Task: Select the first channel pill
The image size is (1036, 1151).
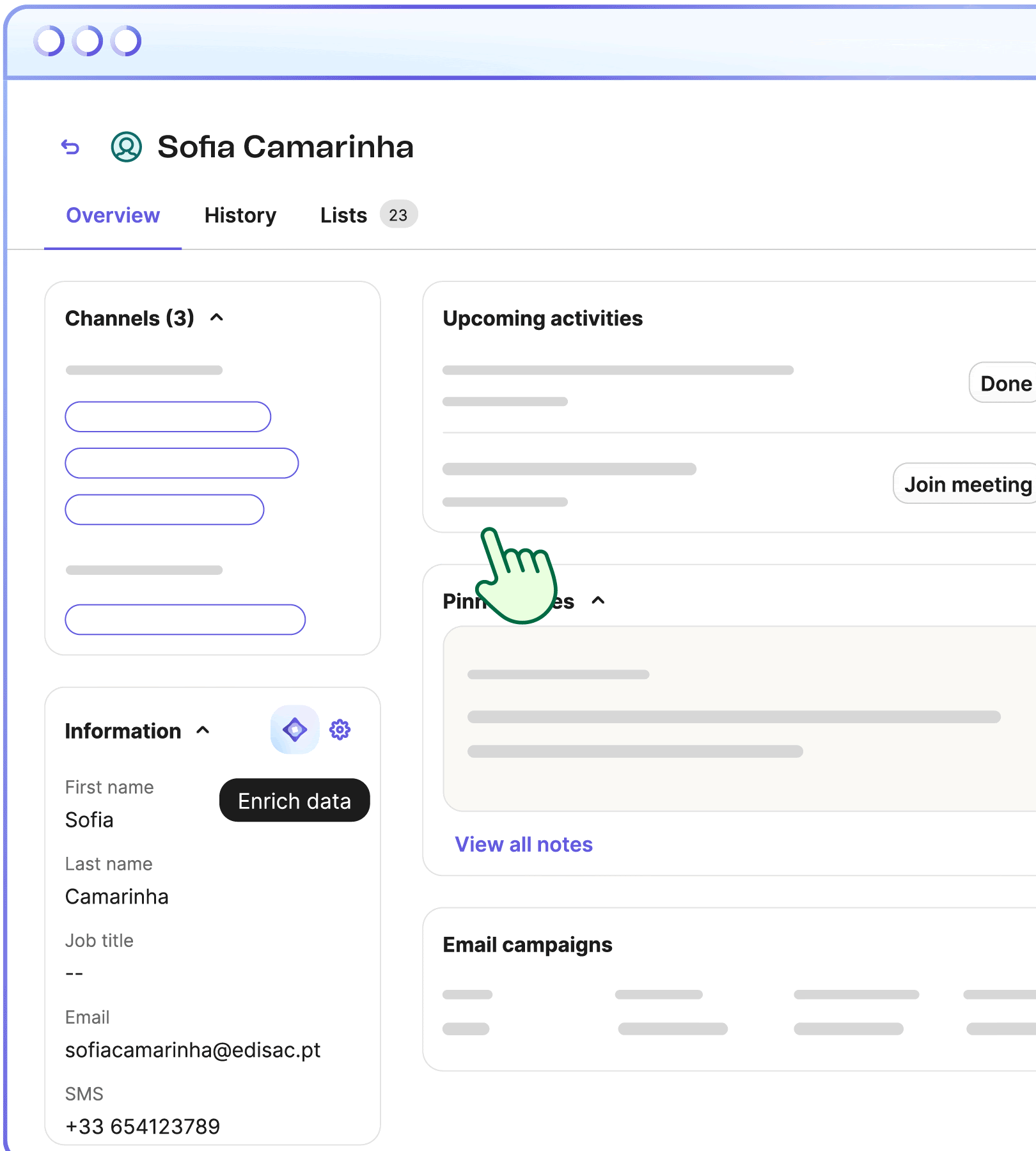Action: 168,417
